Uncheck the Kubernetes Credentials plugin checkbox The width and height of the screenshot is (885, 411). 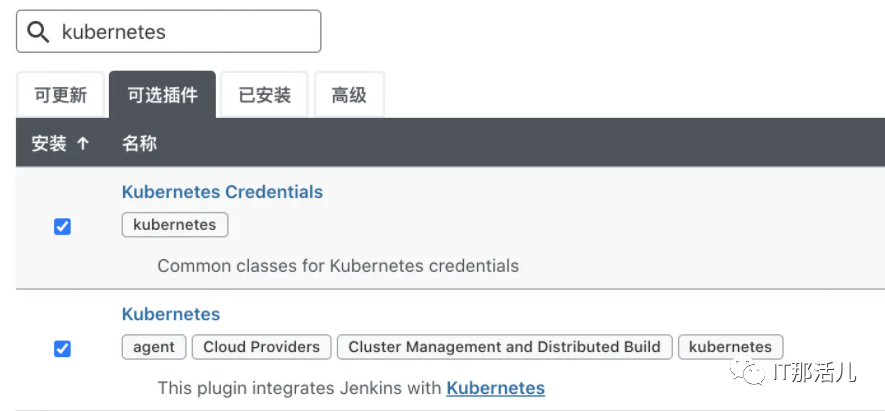click(x=62, y=227)
